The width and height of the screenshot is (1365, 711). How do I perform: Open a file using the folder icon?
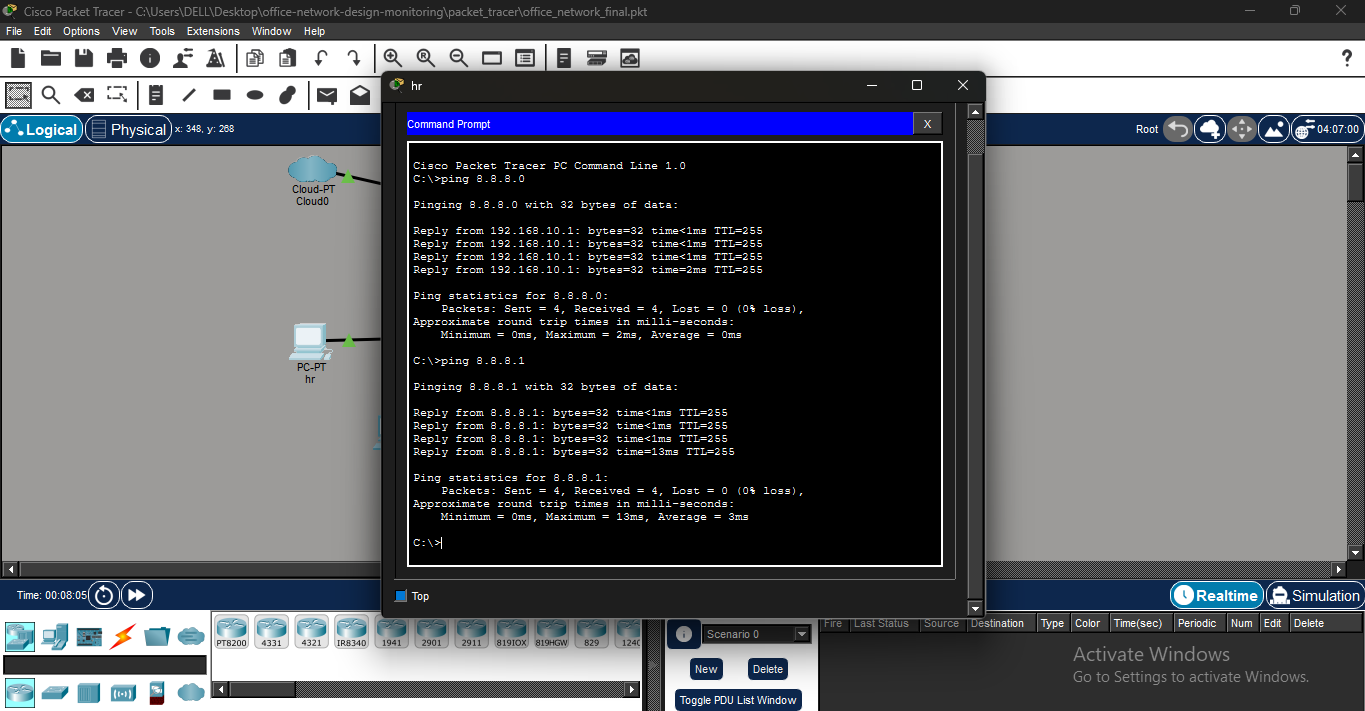pos(51,58)
